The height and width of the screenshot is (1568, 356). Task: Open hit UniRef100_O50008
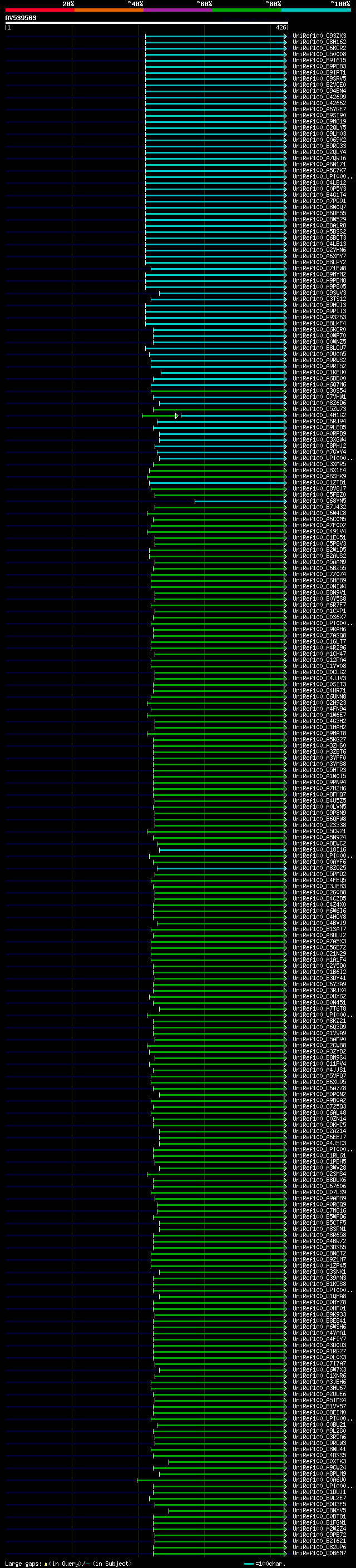pyautogui.click(x=319, y=54)
